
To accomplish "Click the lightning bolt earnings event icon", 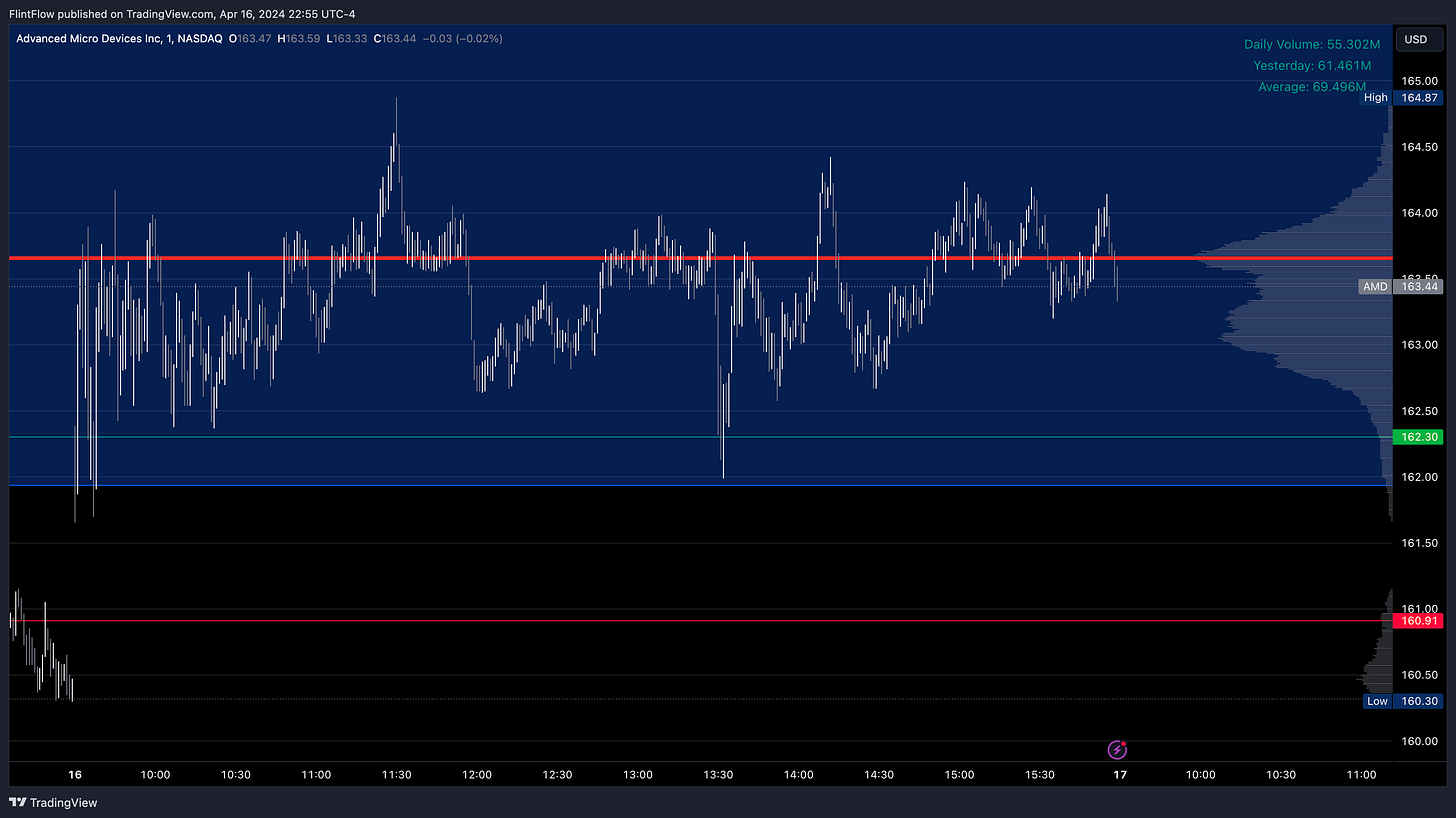I will coord(1117,750).
